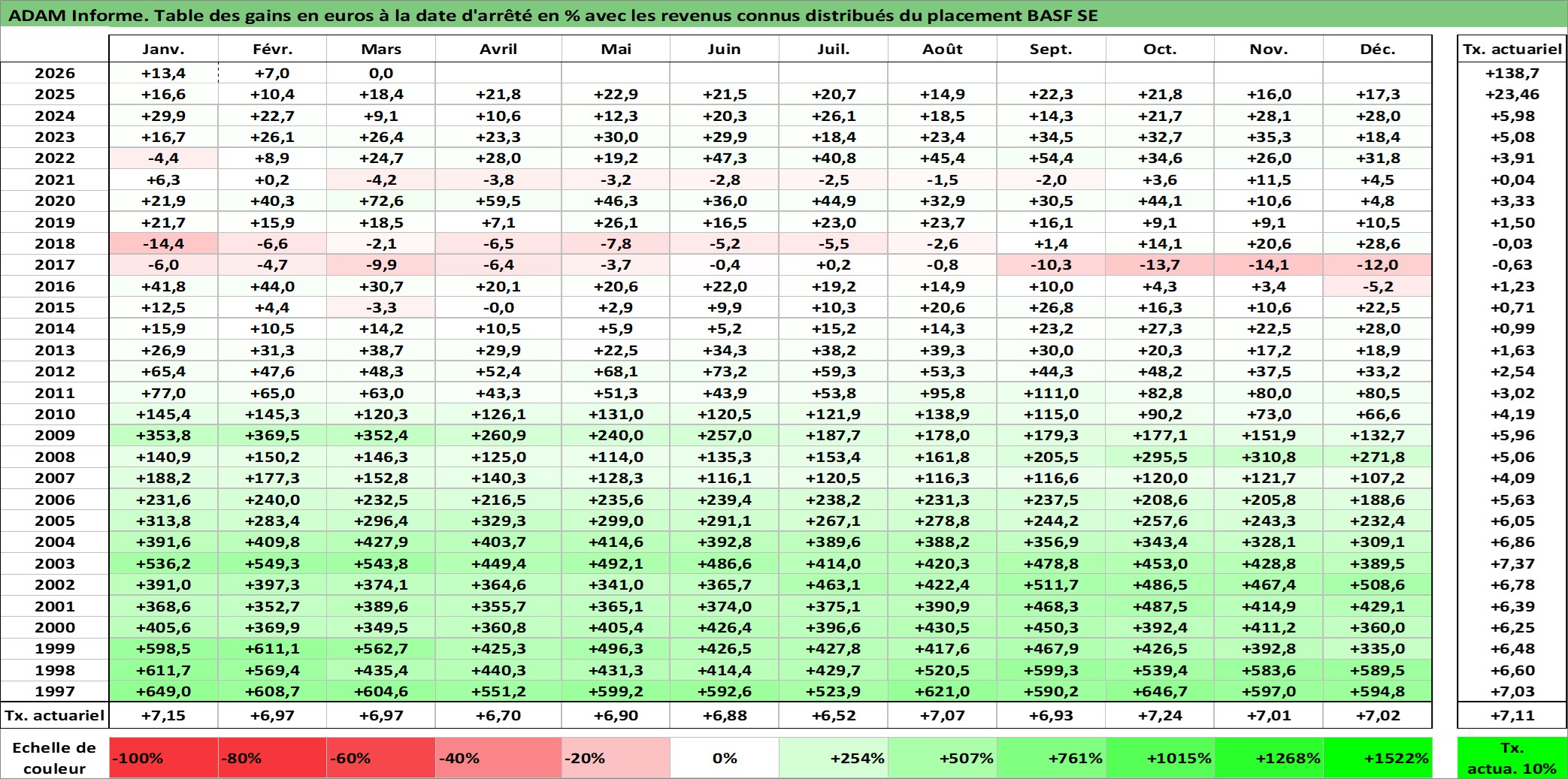
Task: Click the -0,63 actuarial rate for 2017
Action: pyautogui.click(x=1512, y=264)
